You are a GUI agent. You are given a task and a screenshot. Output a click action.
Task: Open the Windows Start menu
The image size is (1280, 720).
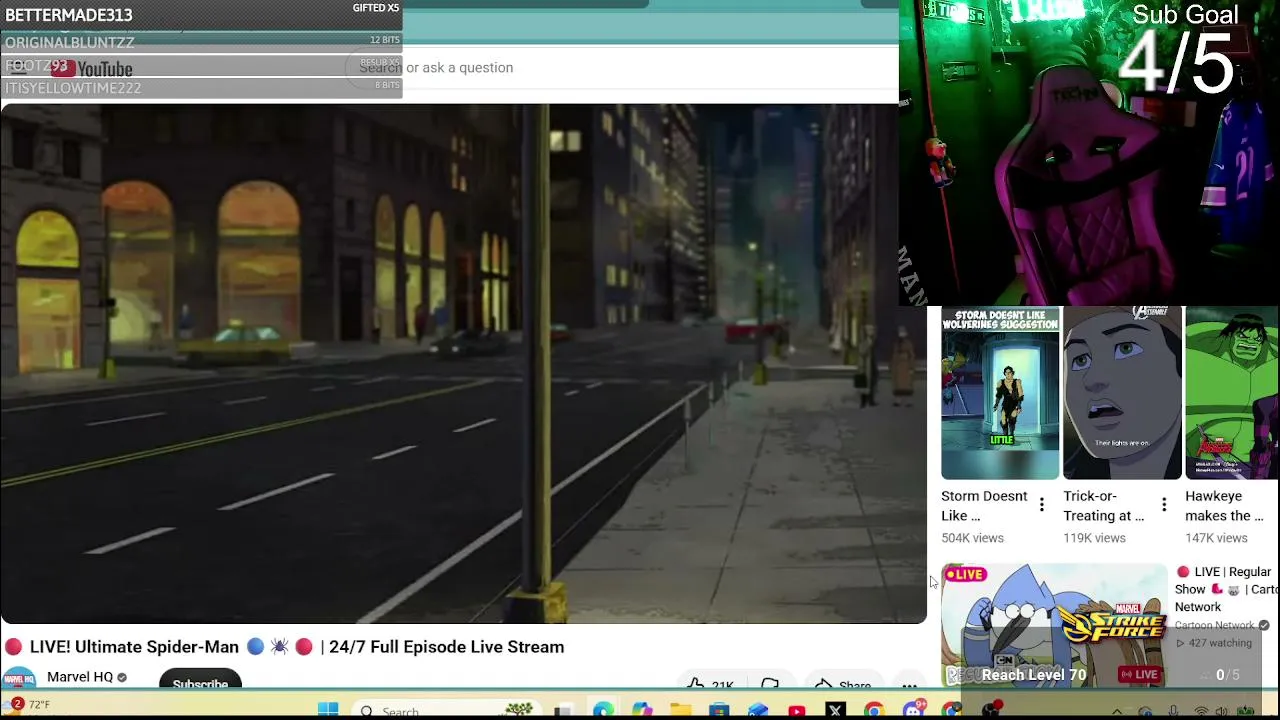coord(328,710)
